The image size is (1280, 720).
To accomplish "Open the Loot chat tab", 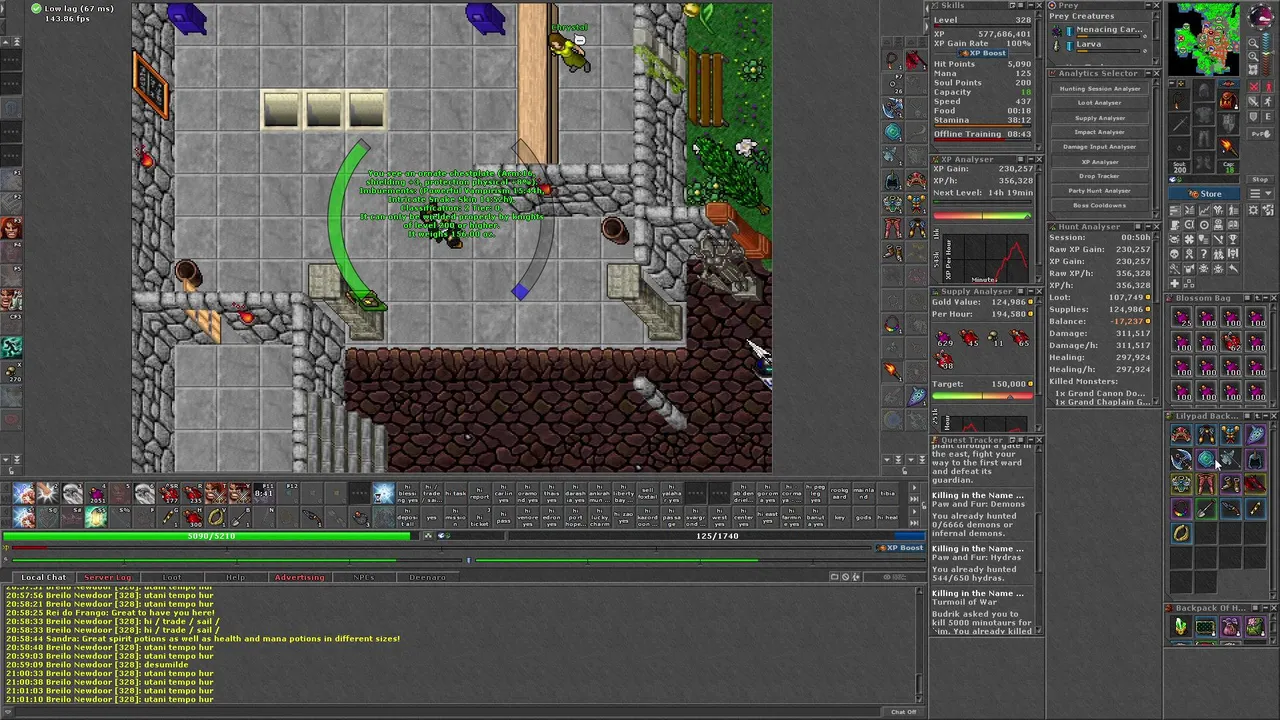I will pyautogui.click(x=172, y=577).
